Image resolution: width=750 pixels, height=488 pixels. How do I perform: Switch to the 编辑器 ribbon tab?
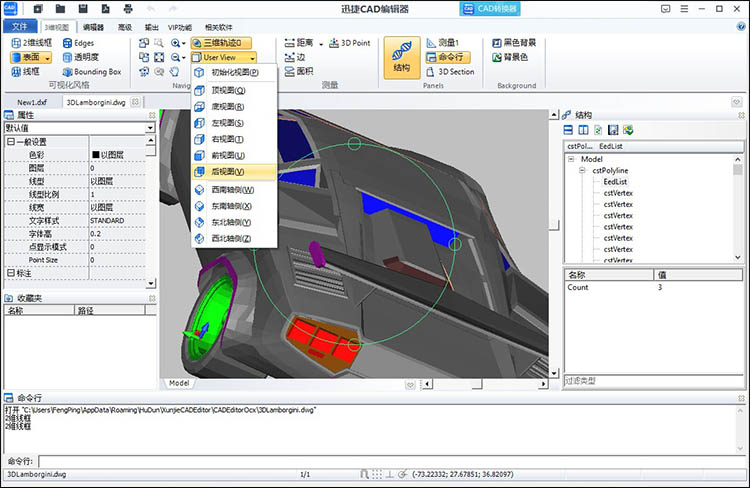[93, 27]
